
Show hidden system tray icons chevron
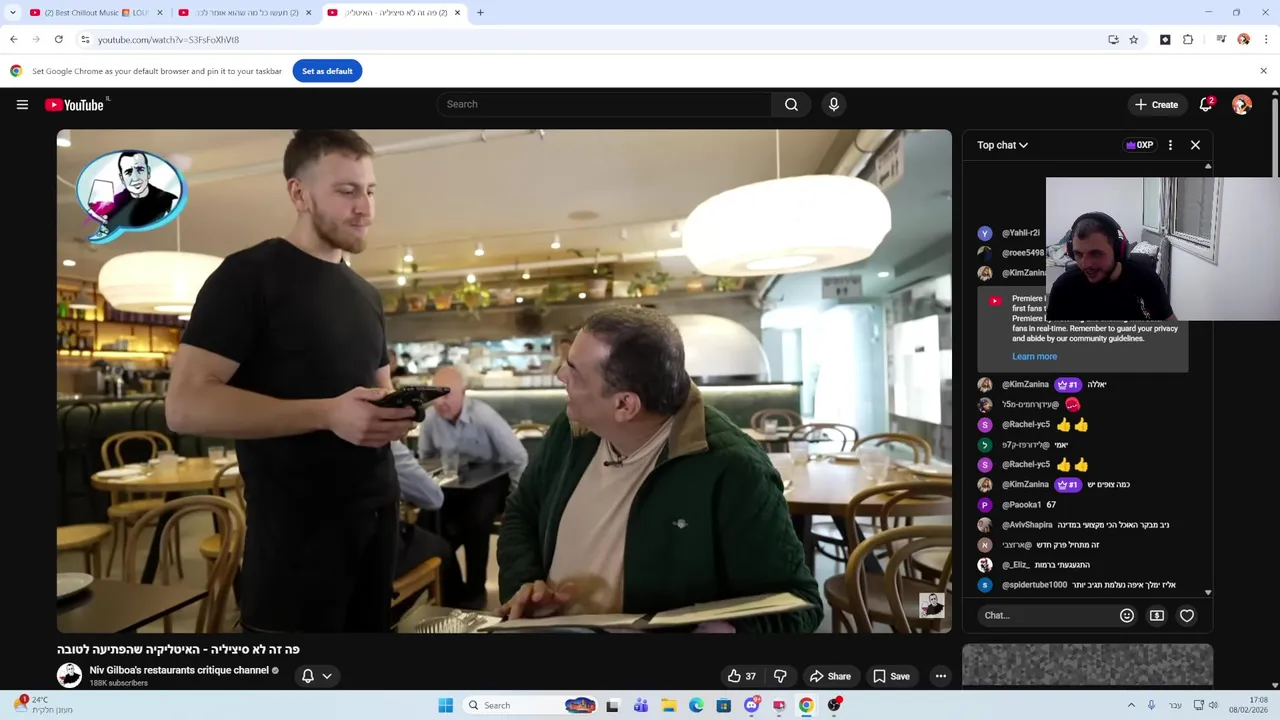(x=1131, y=705)
